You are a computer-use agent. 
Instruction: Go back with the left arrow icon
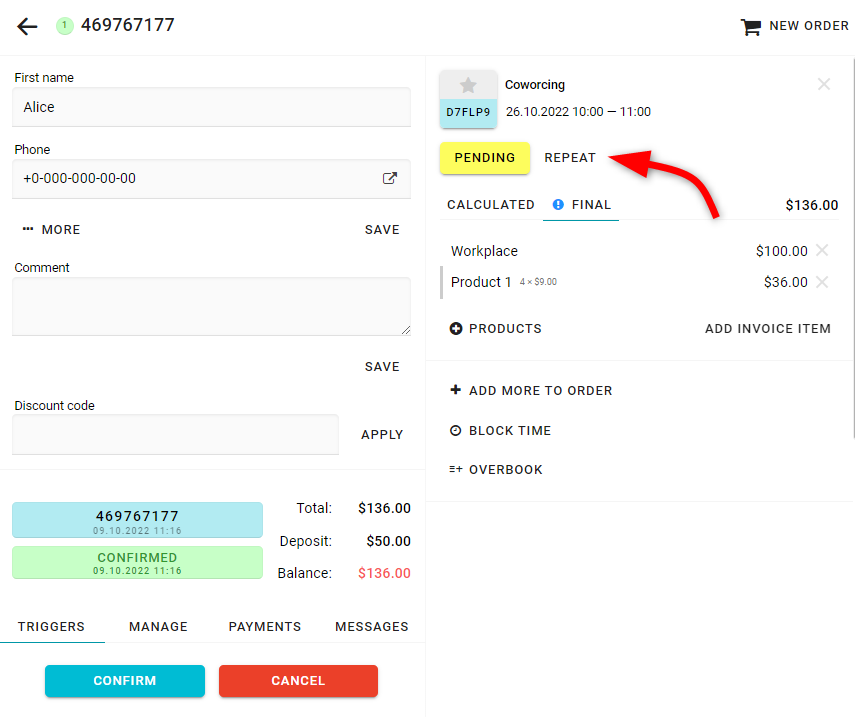coord(27,26)
